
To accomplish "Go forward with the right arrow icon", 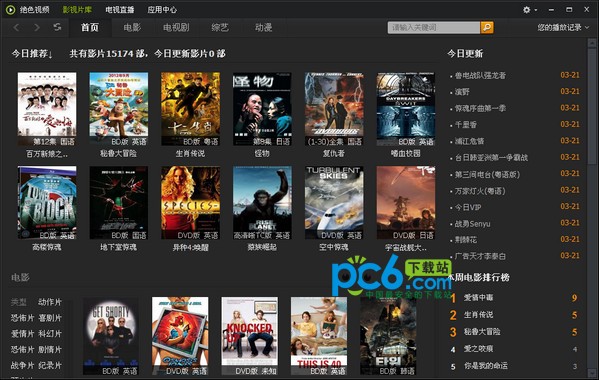I will tap(37, 27).
